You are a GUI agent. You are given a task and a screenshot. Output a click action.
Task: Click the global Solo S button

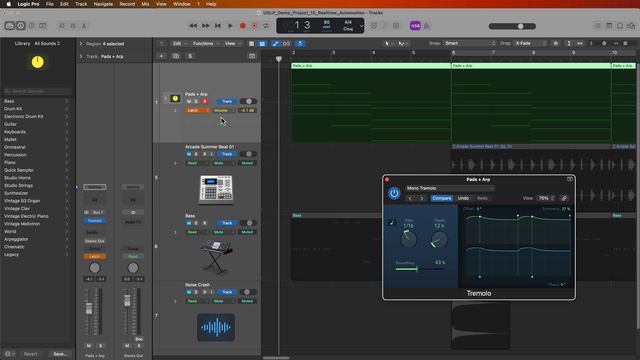(x=190, y=56)
